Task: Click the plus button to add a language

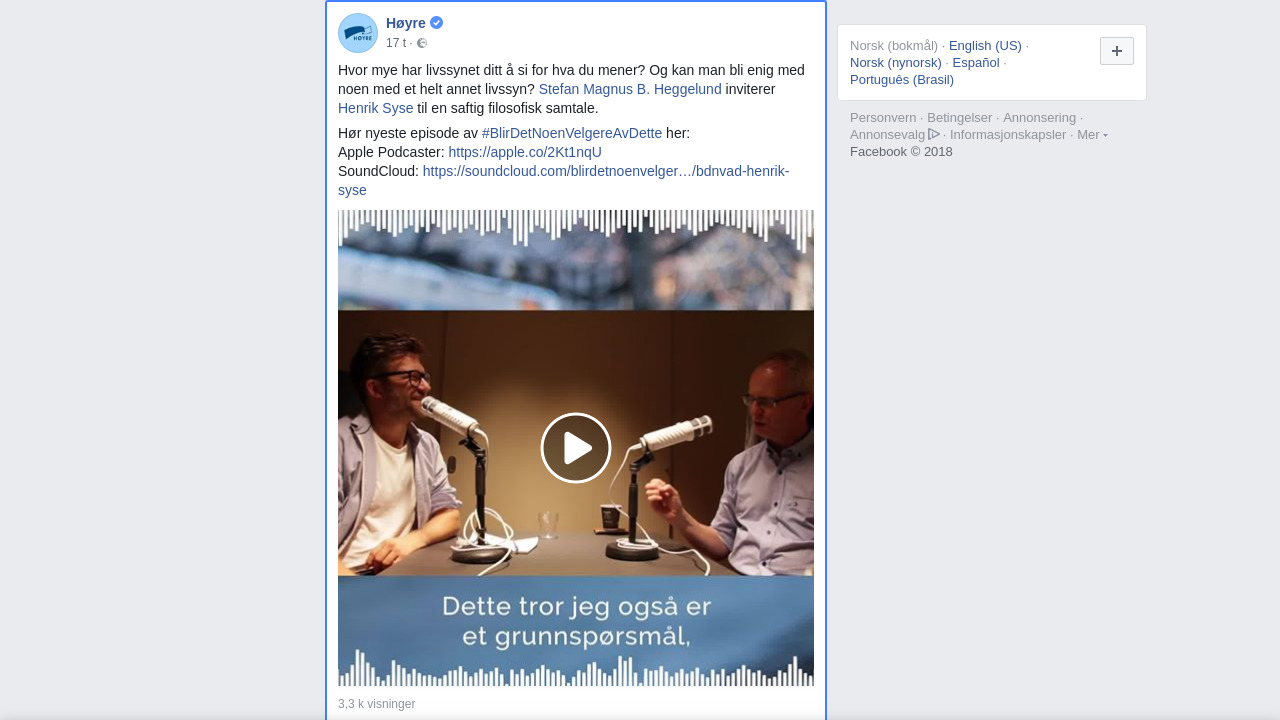Action: [x=1117, y=51]
